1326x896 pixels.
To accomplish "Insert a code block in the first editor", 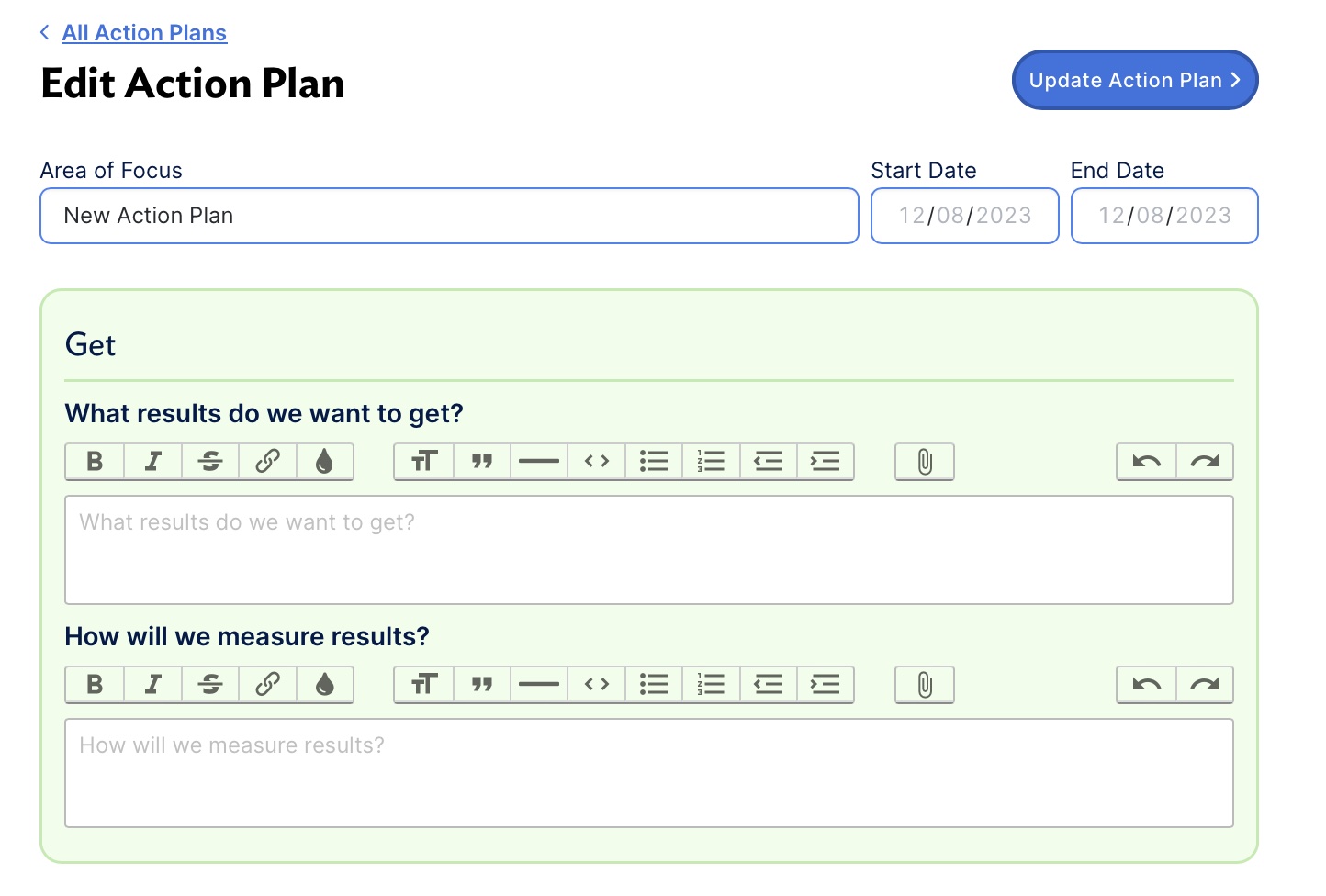I will tap(596, 462).
